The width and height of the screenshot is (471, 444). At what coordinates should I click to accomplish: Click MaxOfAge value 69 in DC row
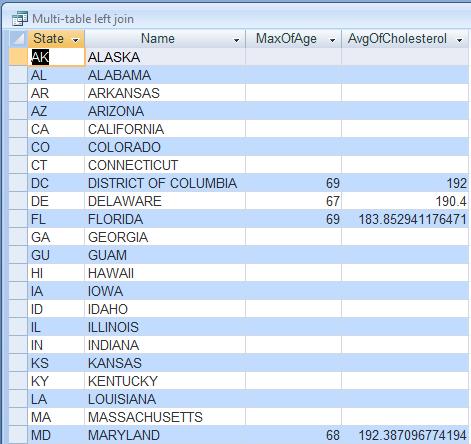(294, 183)
